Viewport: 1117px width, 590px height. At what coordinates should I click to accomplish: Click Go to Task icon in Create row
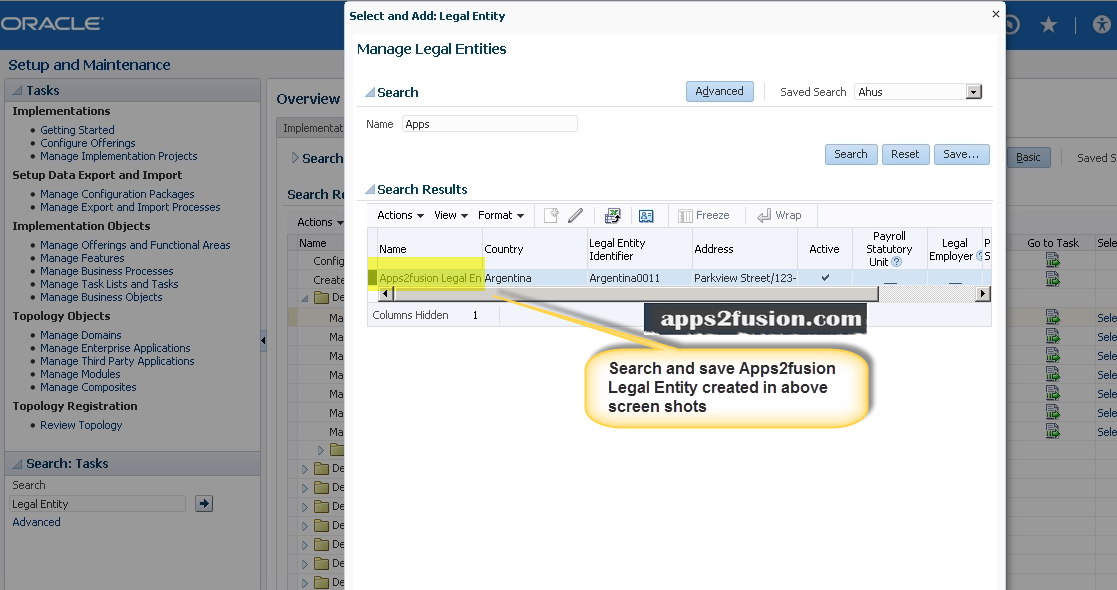click(1052, 279)
